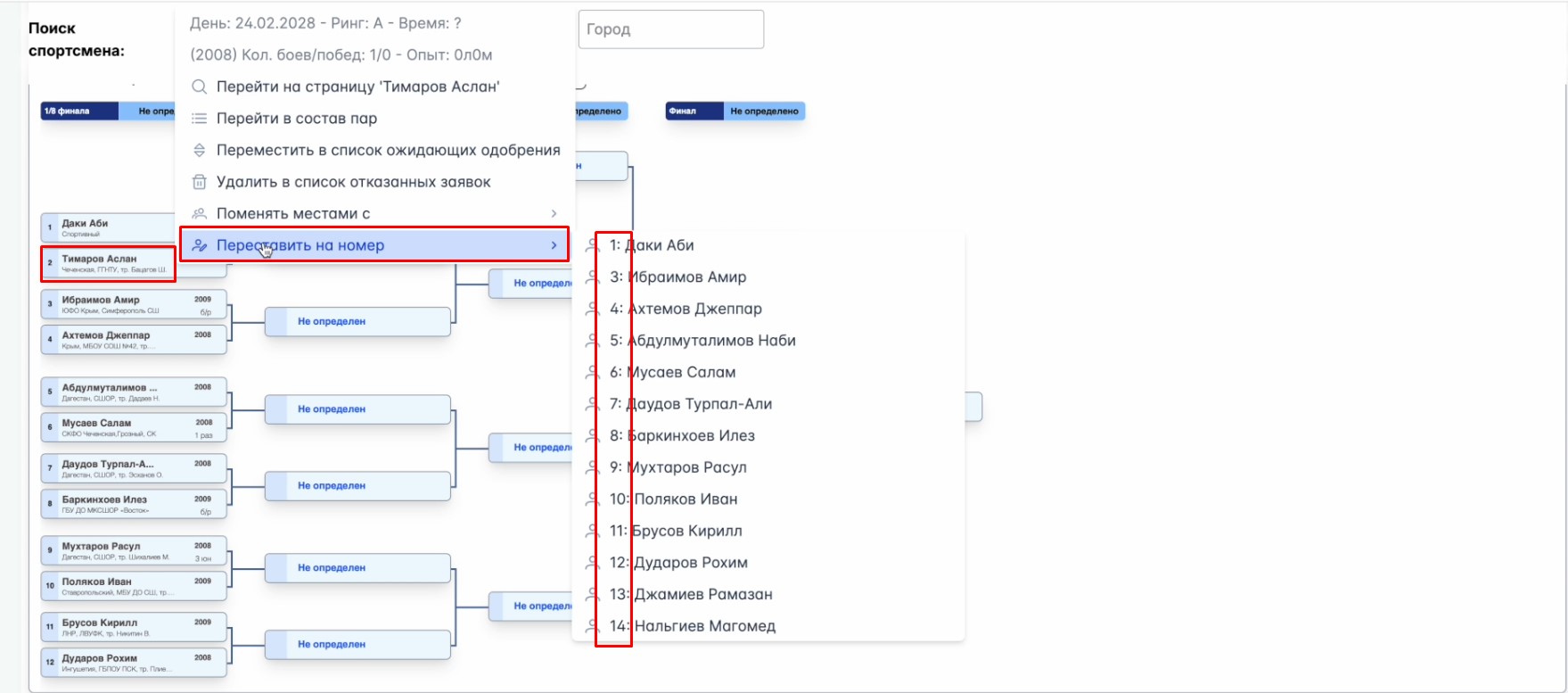The height and width of the screenshot is (693, 1568).
Task: Select the 'Тимаров Аслан' bracket card
Action: [108, 263]
